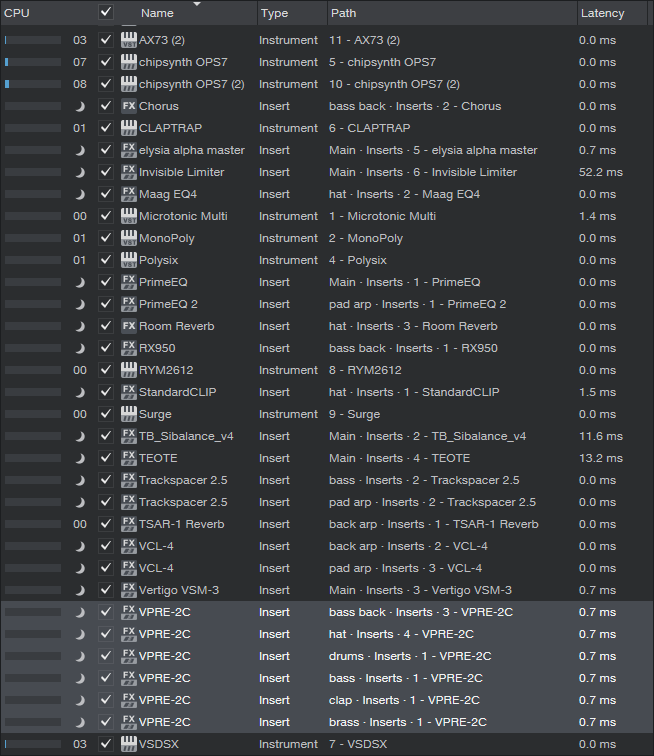Select the VCL-4 row on back arp
Image resolution: width=654 pixels, height=756 pixels.
point(327,546)
